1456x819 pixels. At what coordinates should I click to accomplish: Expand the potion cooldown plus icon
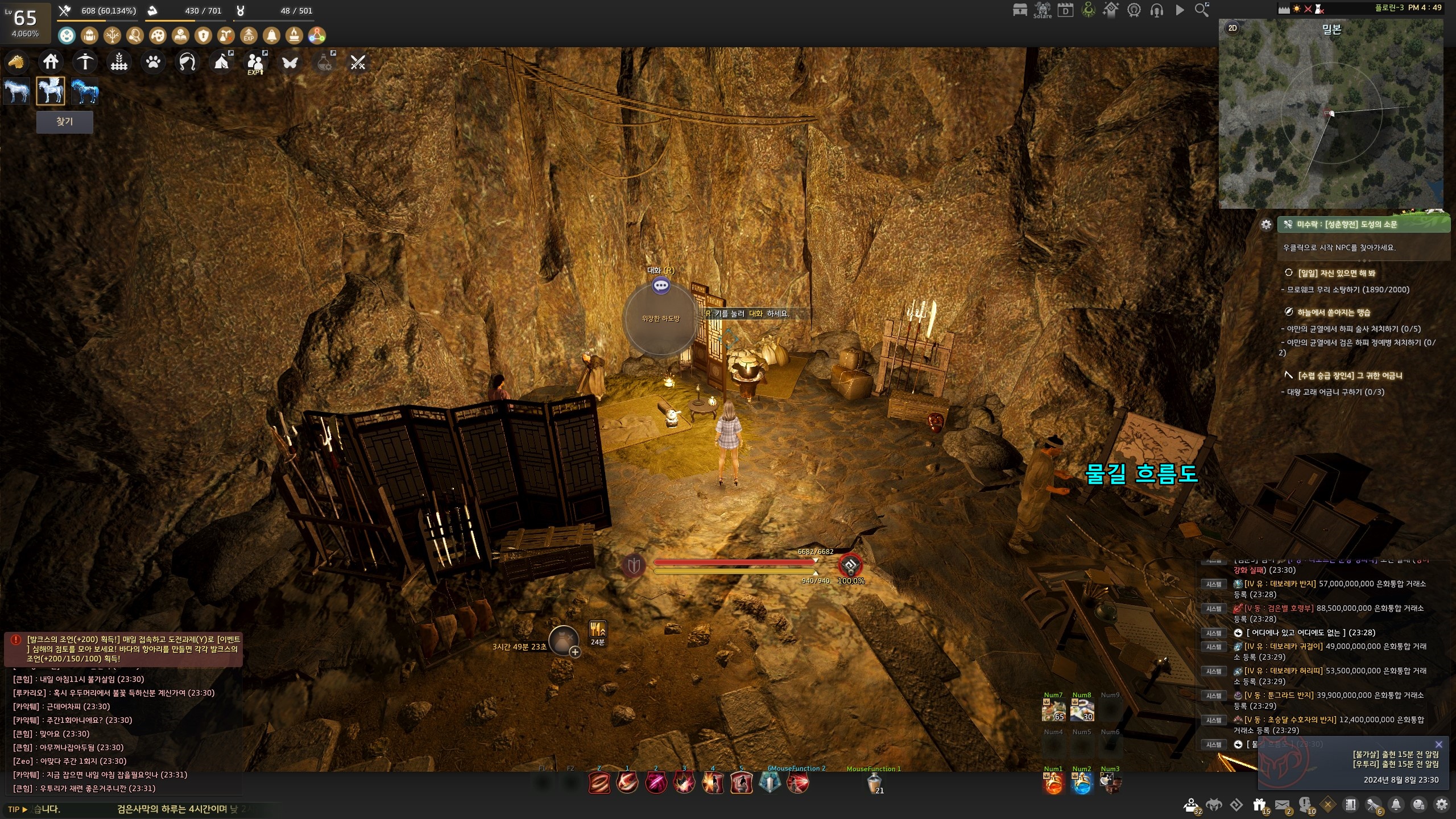pos(575,652)
